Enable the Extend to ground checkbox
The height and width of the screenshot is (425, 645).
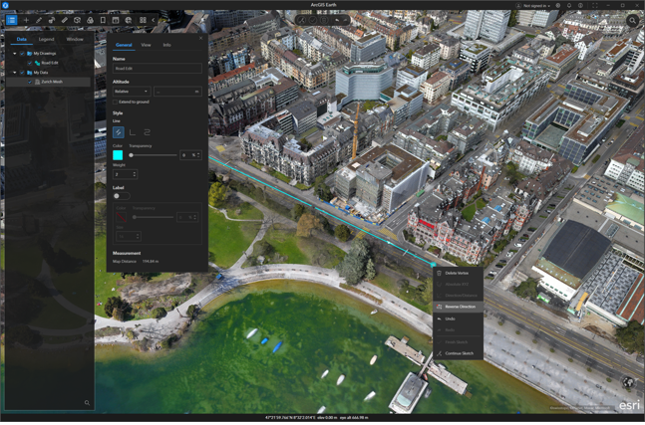coord(115,102)
